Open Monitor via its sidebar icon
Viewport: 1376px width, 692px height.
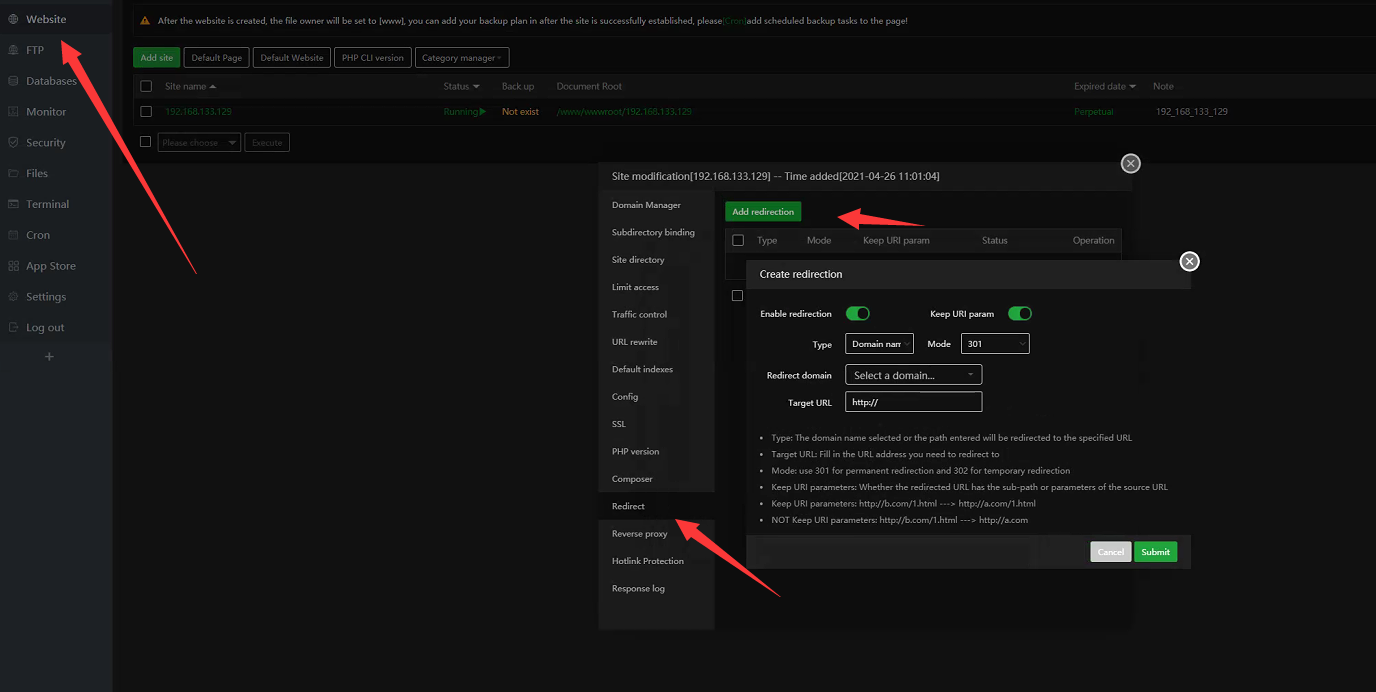pos(13,112)
